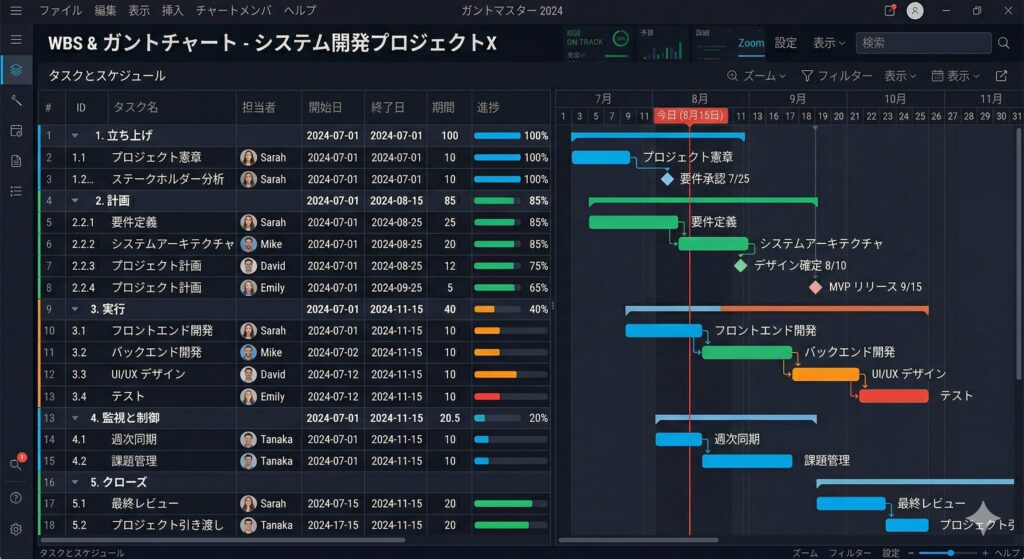
Task: Select the layers stack icon in sidebar
Action: click(16, 69)
